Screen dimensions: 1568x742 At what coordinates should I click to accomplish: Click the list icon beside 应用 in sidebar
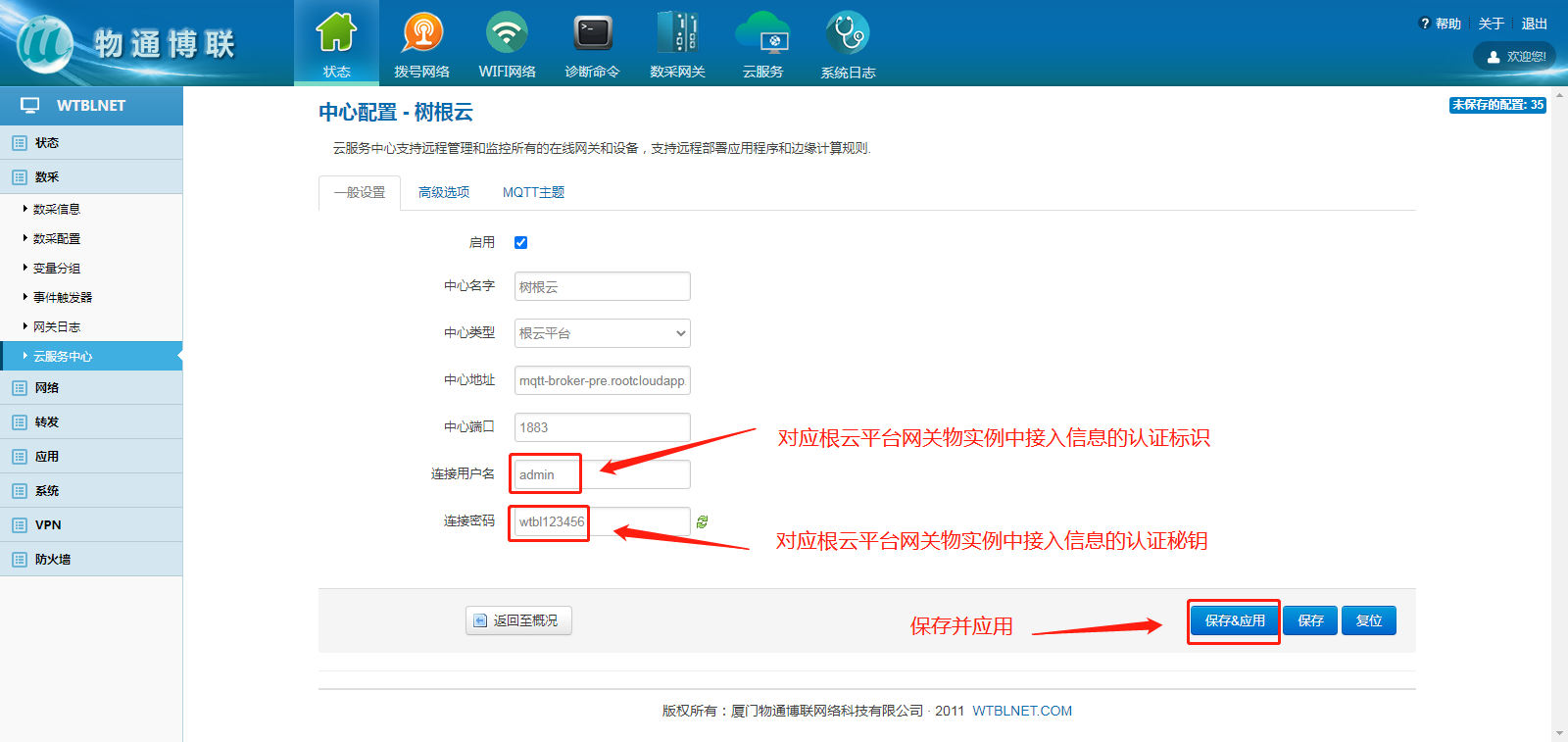20,457
